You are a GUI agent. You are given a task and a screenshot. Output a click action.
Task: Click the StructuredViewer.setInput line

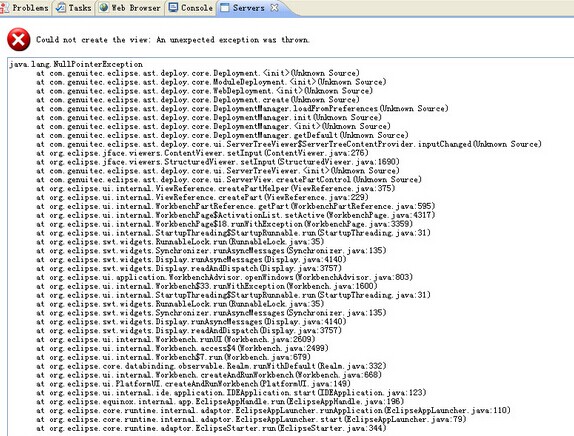click(x=218, y=162)
